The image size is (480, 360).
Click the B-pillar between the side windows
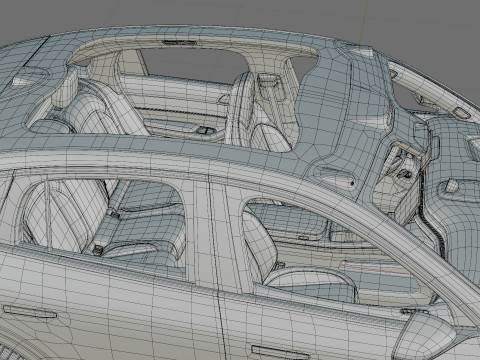219,234
